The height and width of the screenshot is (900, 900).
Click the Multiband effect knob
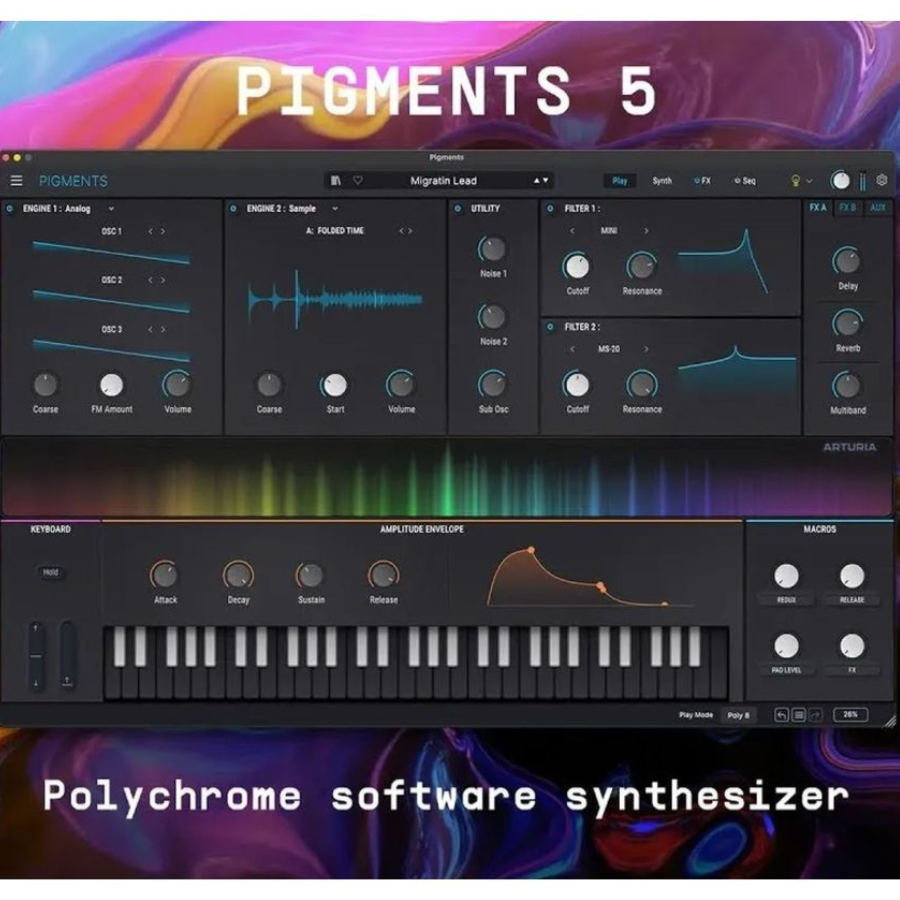click(x=847, y=386)
